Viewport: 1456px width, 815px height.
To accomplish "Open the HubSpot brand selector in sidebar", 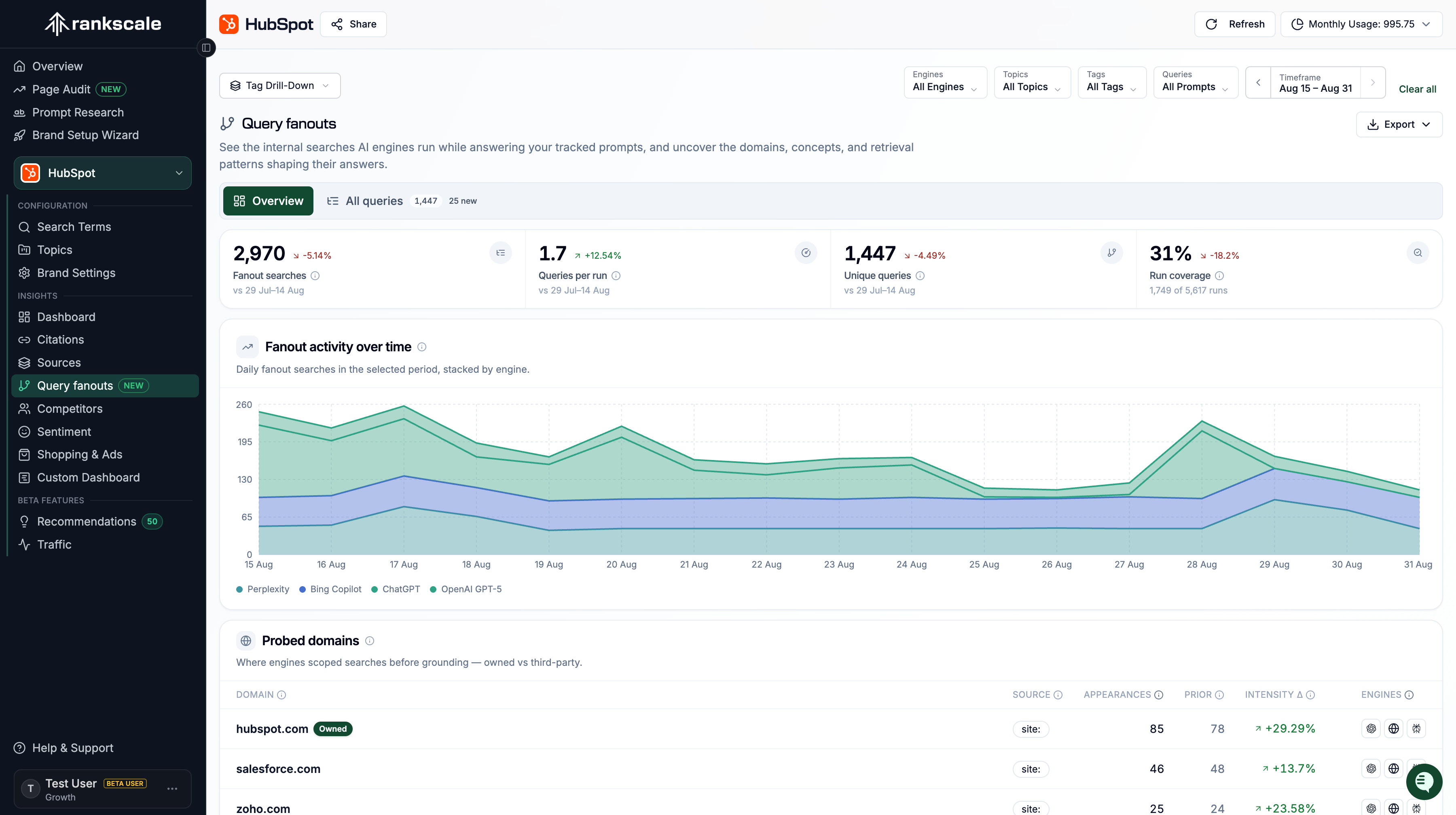I will [x=102, y=173].
